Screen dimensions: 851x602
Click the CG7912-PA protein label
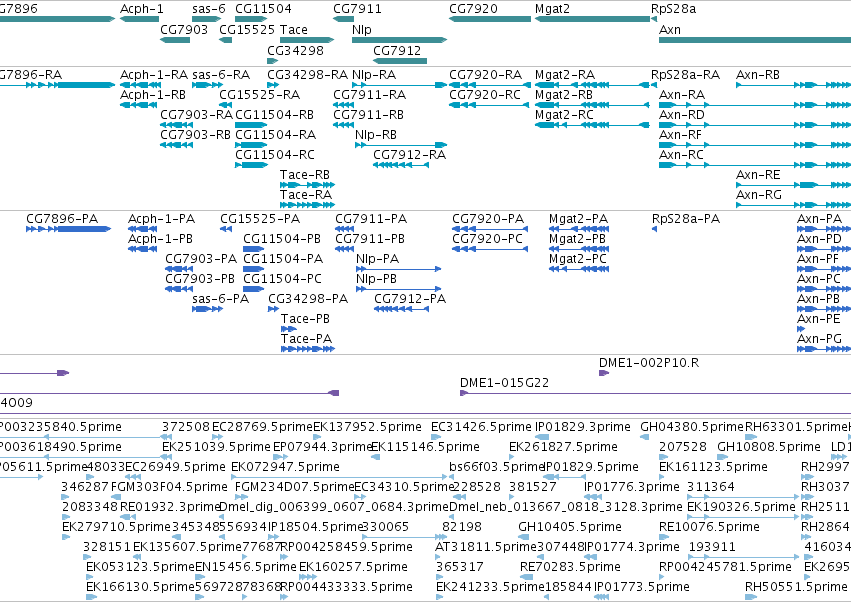[410, 299]
